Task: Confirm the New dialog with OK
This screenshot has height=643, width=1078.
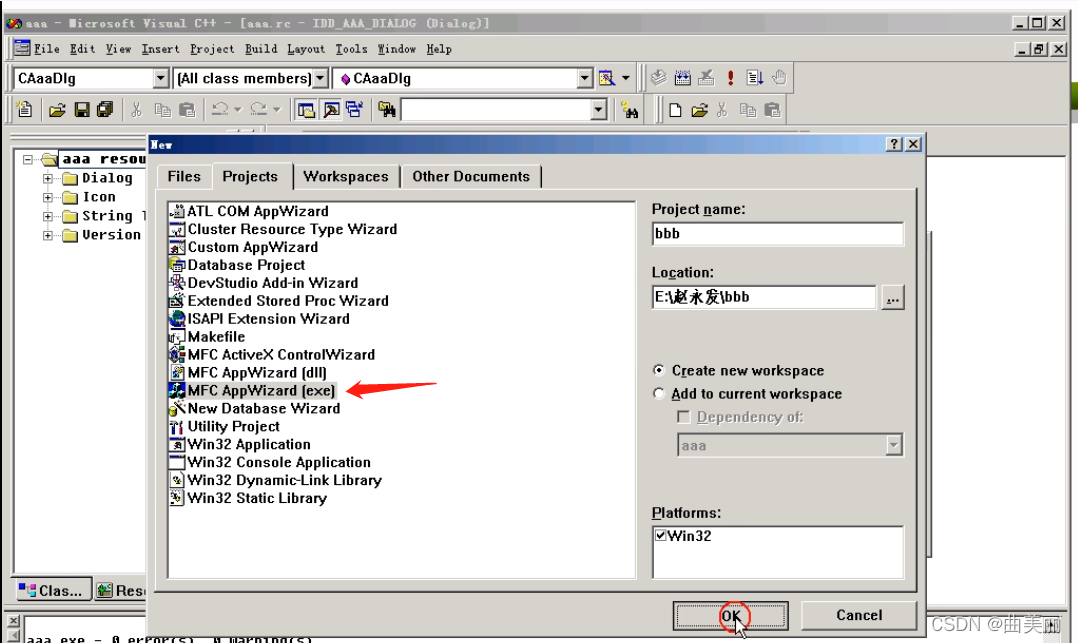Action: coord(730,615)
